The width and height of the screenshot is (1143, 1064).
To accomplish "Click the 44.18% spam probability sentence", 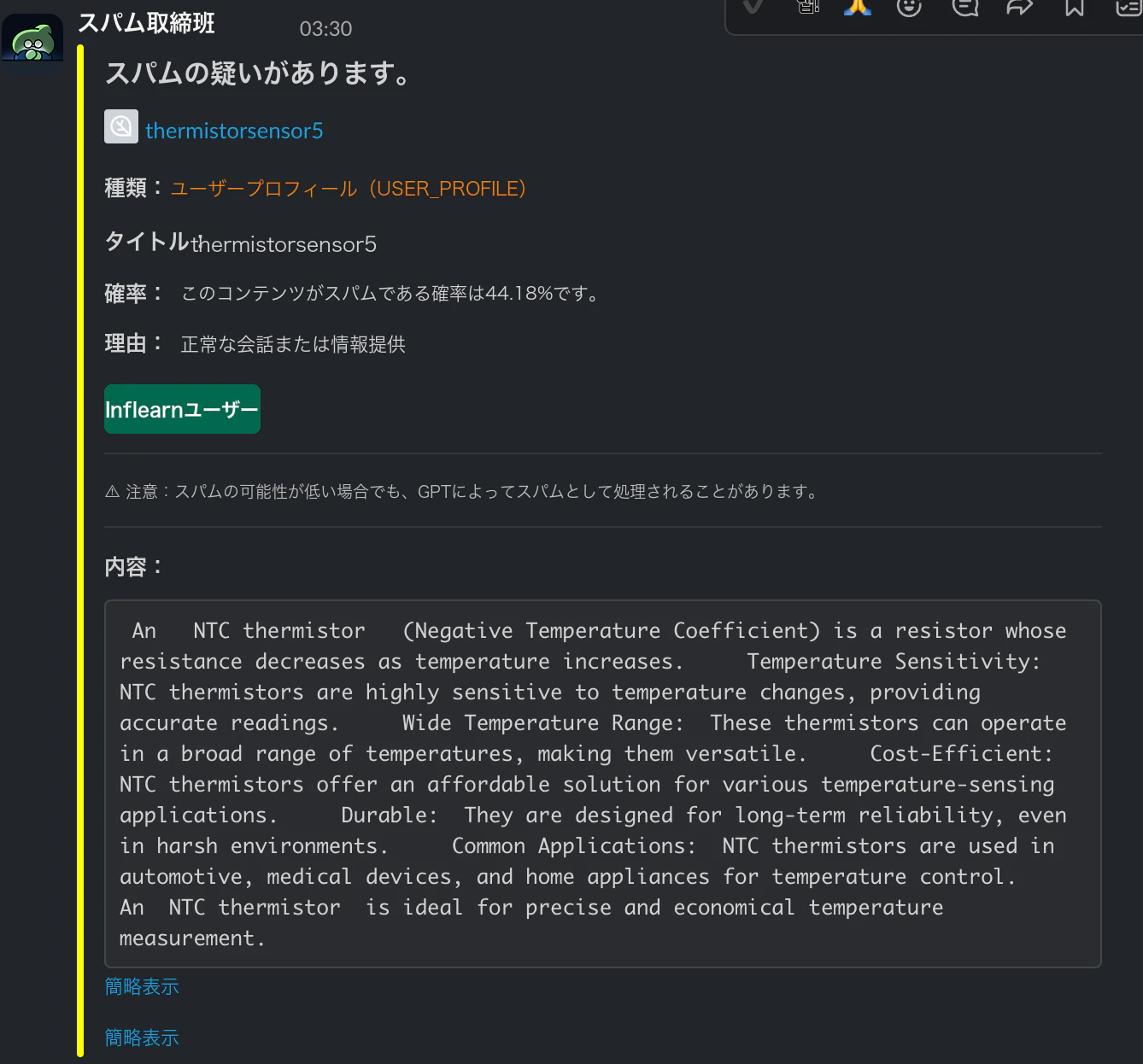I will coord(392,294).
